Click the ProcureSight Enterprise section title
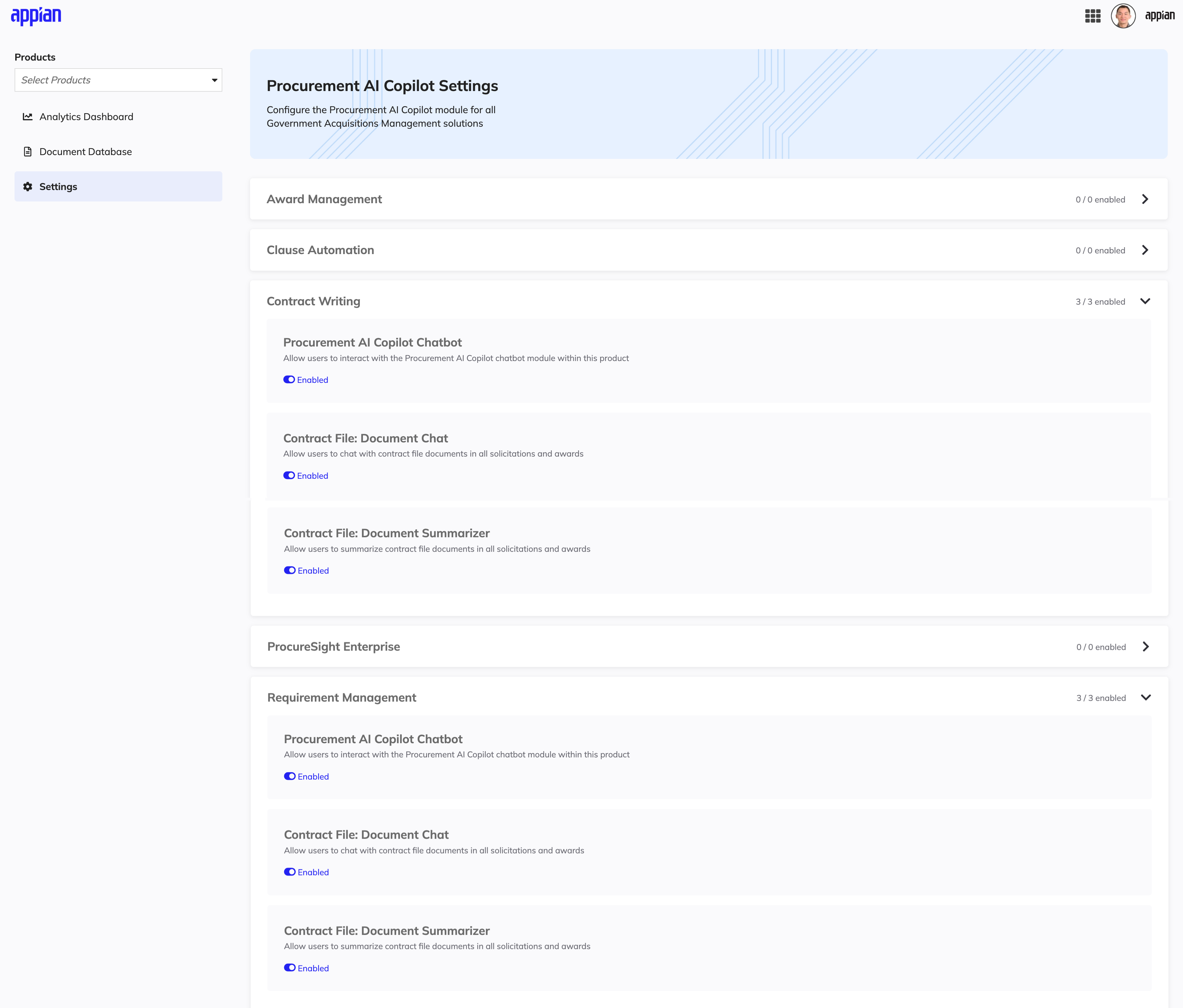Image resolution: width=1183 pixels, height=1008 pixels. point(333,647)
